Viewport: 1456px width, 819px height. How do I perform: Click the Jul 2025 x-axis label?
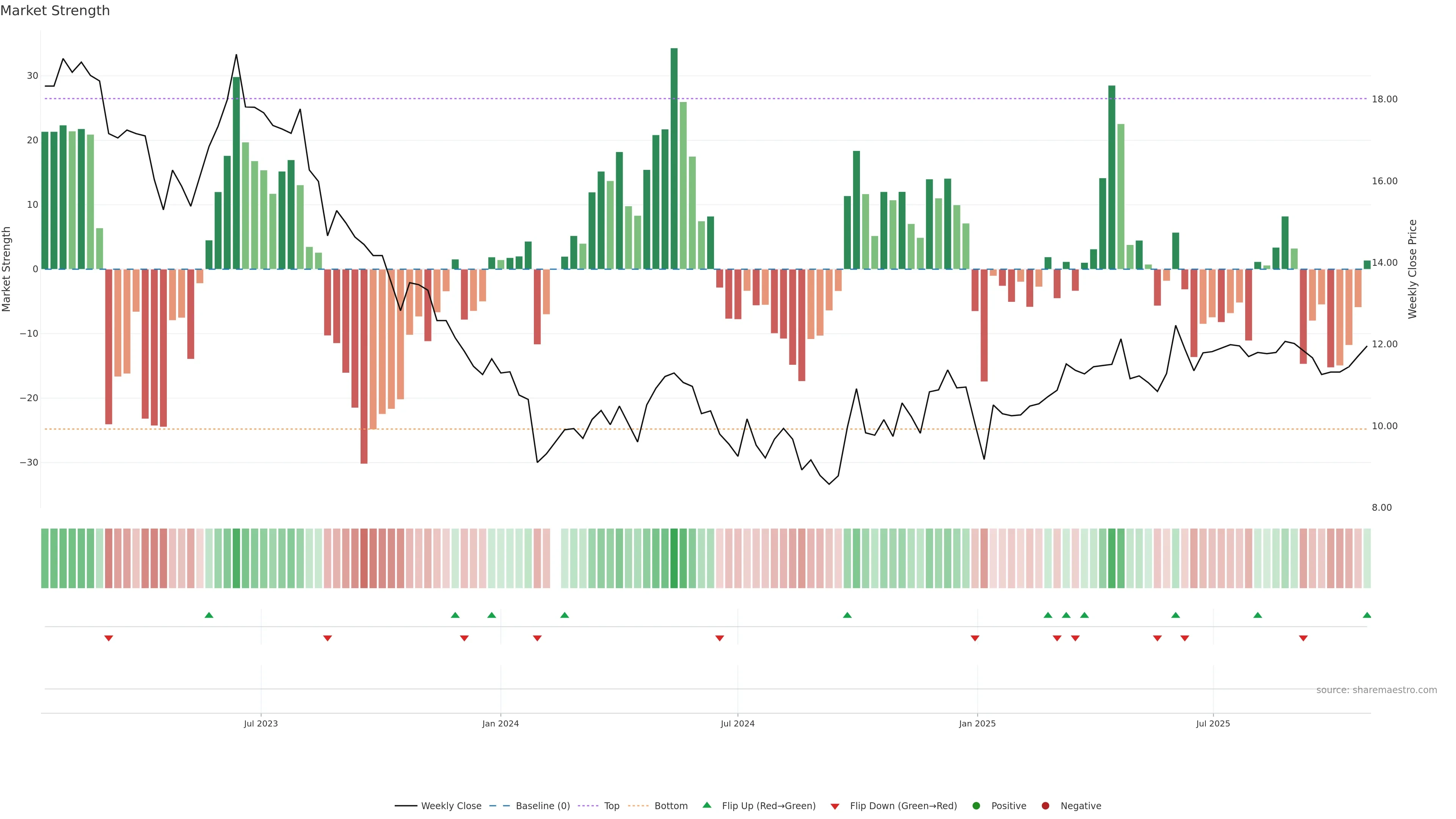point(1213,723)
